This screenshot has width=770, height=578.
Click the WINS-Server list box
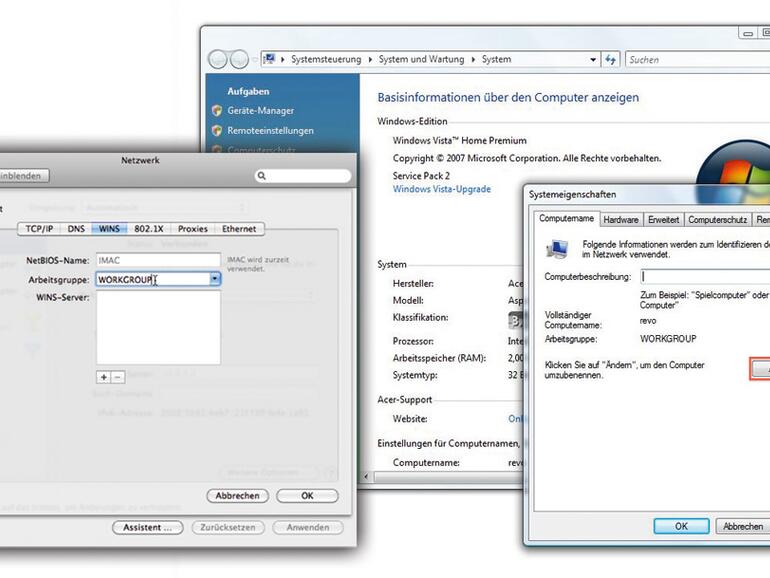click(x=158, y=328)
